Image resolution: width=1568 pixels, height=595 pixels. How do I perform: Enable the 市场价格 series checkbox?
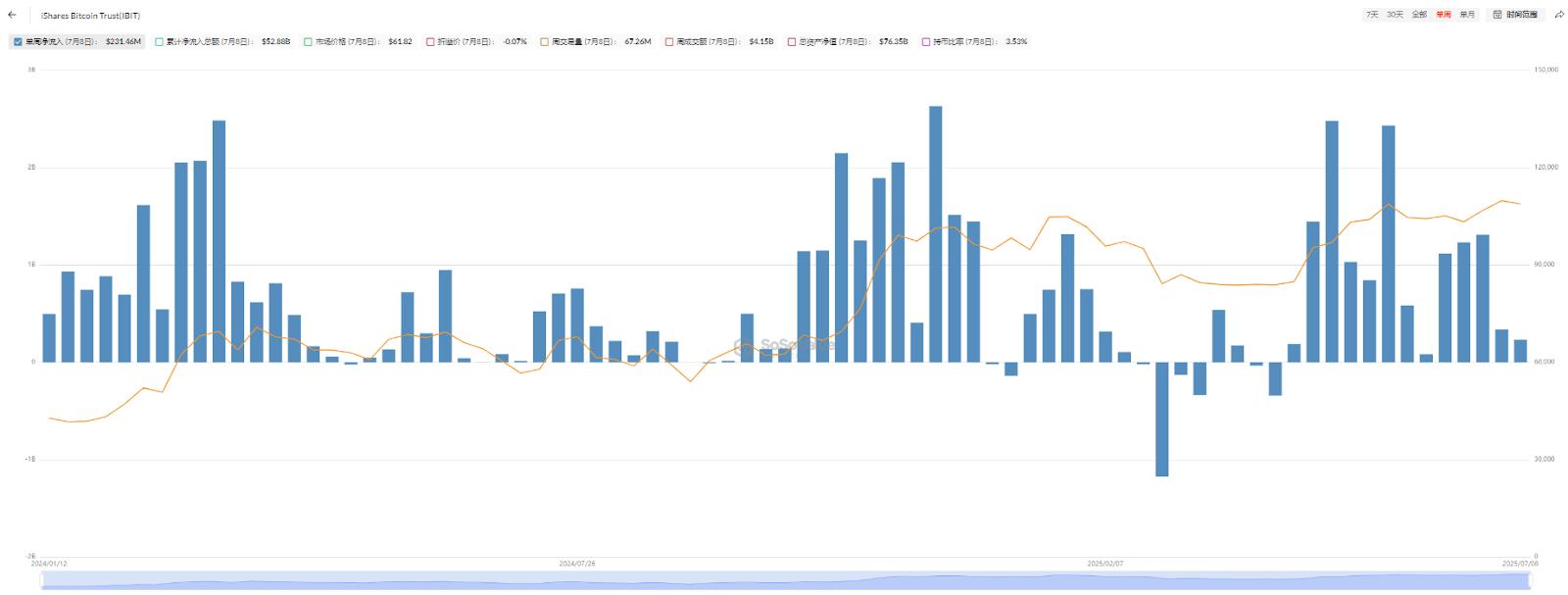coord(308,42)
